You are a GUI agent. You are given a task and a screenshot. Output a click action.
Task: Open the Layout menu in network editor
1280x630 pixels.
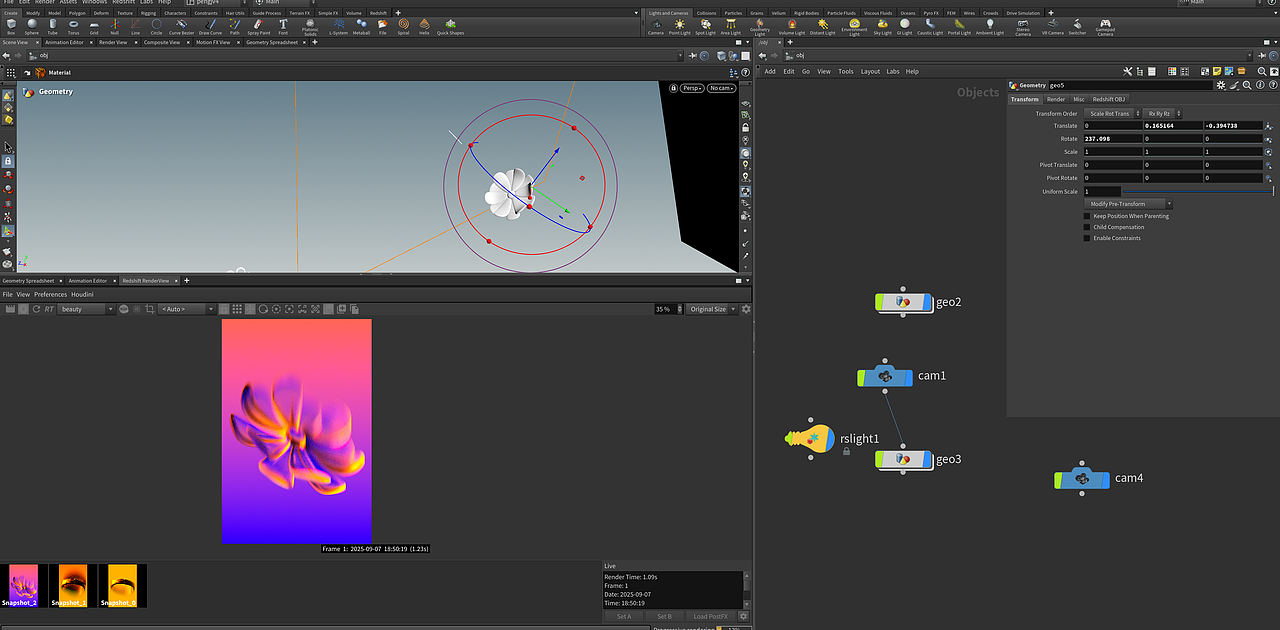tap(870, 71)
